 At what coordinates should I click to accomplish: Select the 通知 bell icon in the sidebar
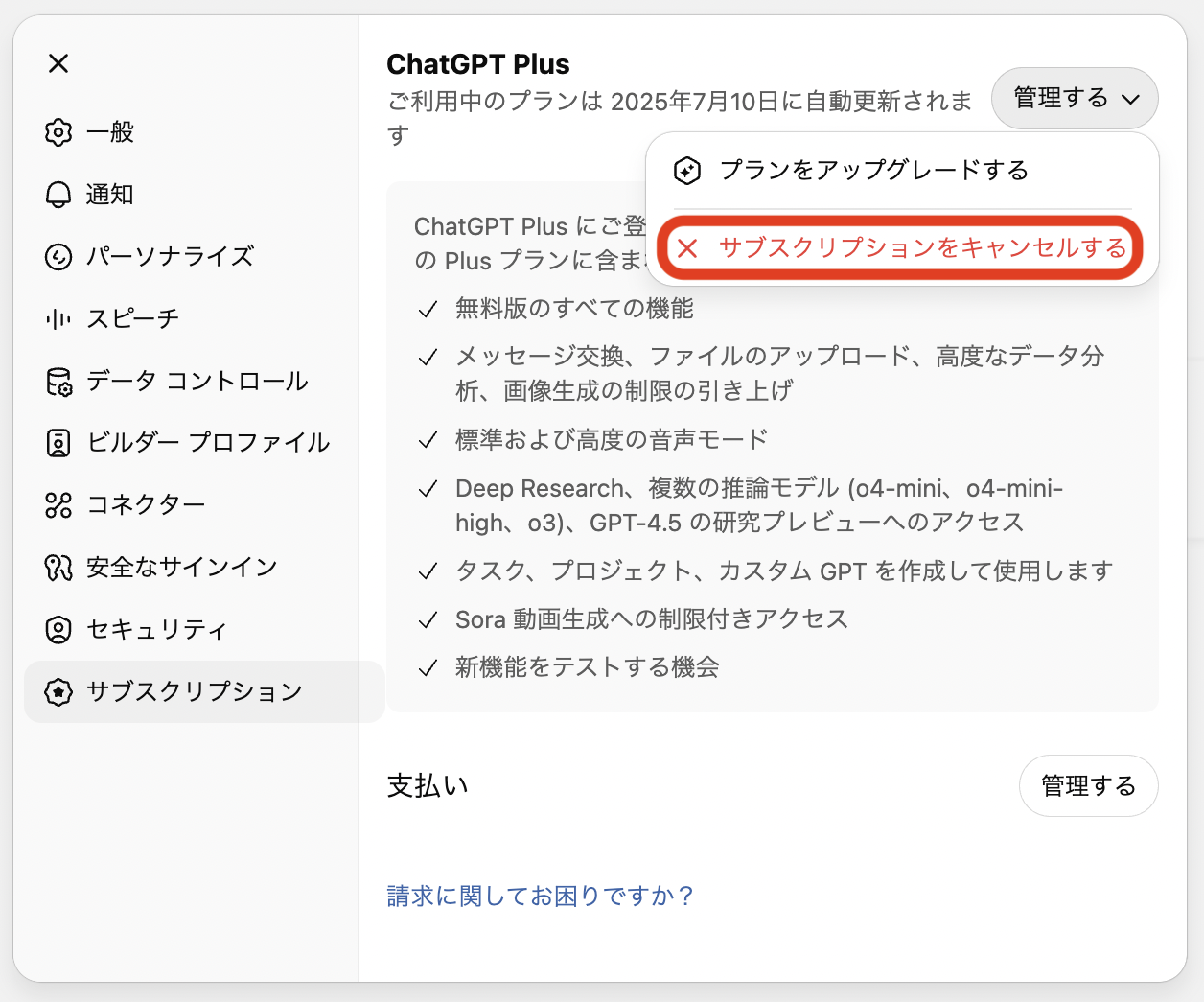click(58, 195)
